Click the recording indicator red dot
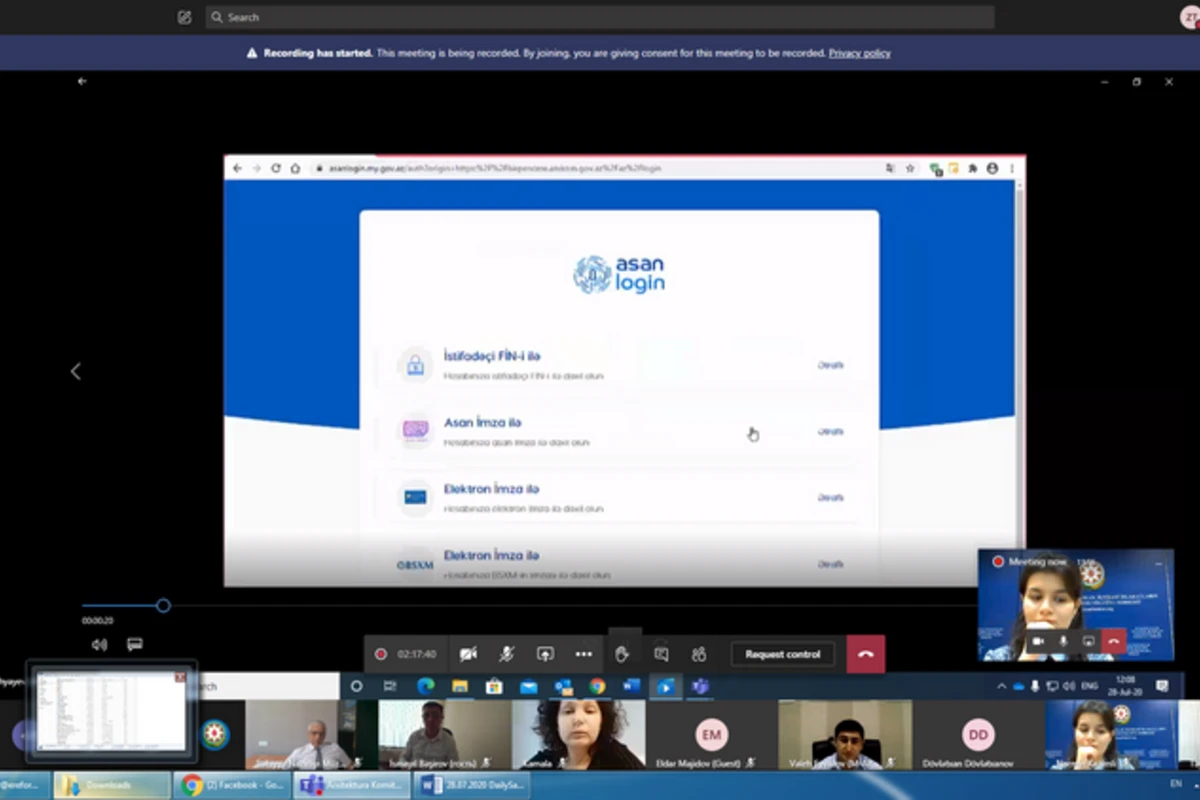Viewport: 1200px width, 800px height. click(381, 654)
